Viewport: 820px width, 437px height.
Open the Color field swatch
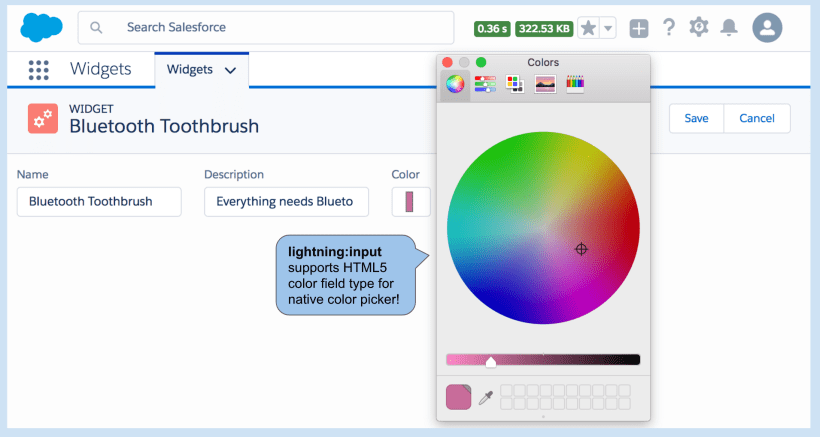[411, 202]
